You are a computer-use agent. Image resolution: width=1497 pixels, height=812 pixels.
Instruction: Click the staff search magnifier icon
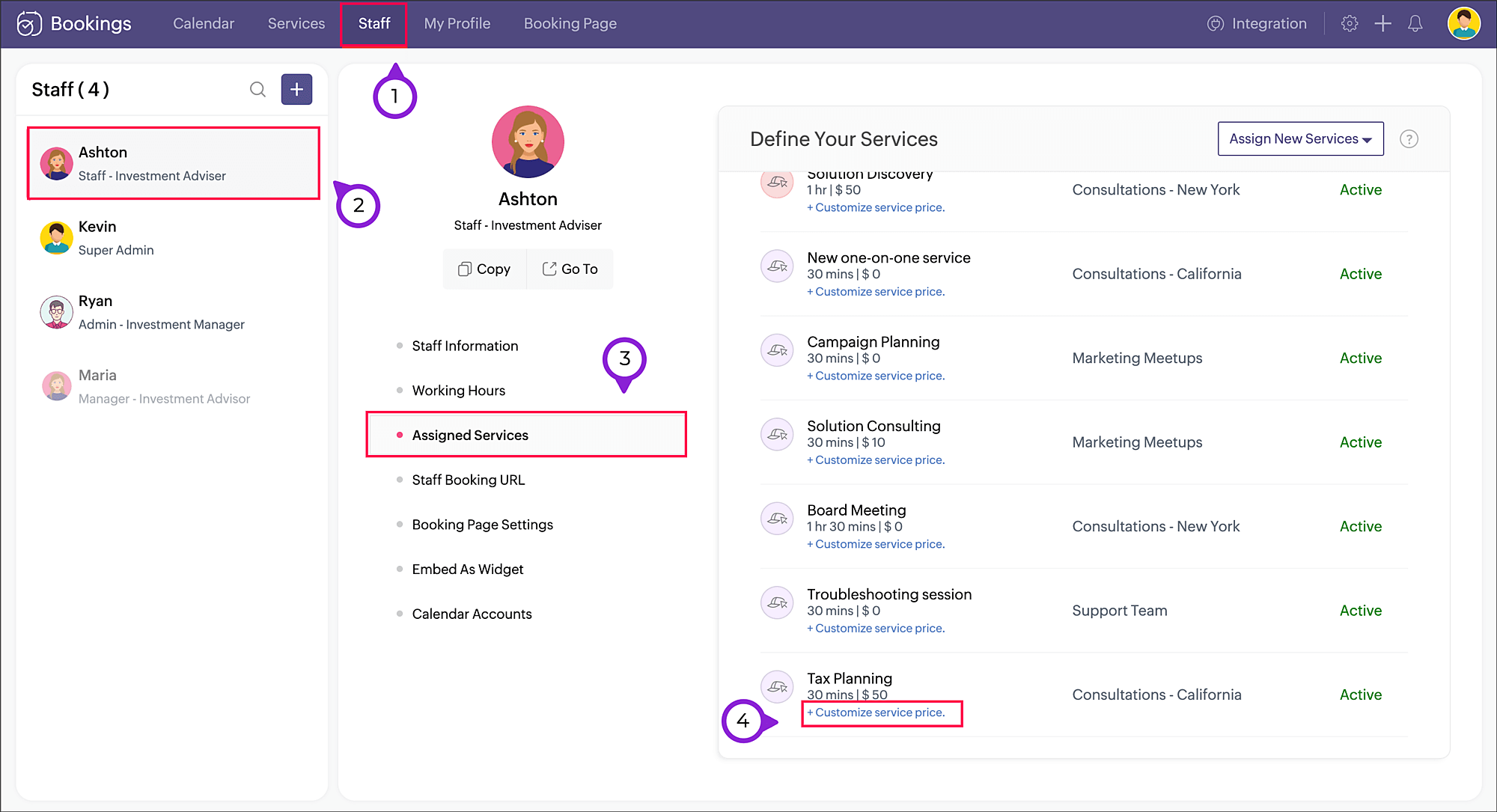[257, 90]
